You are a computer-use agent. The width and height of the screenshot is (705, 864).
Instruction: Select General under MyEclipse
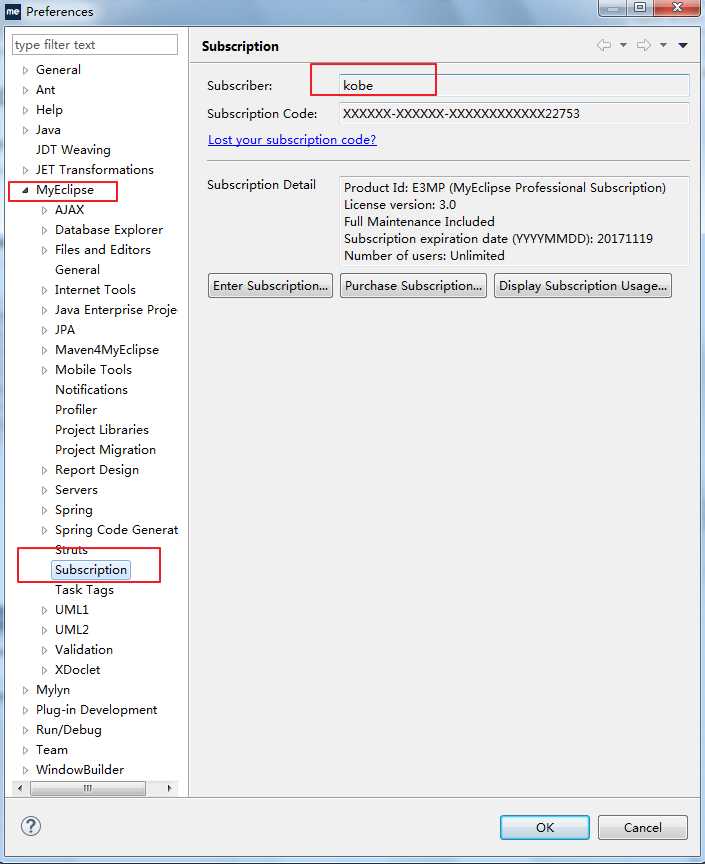pos(77,270)
